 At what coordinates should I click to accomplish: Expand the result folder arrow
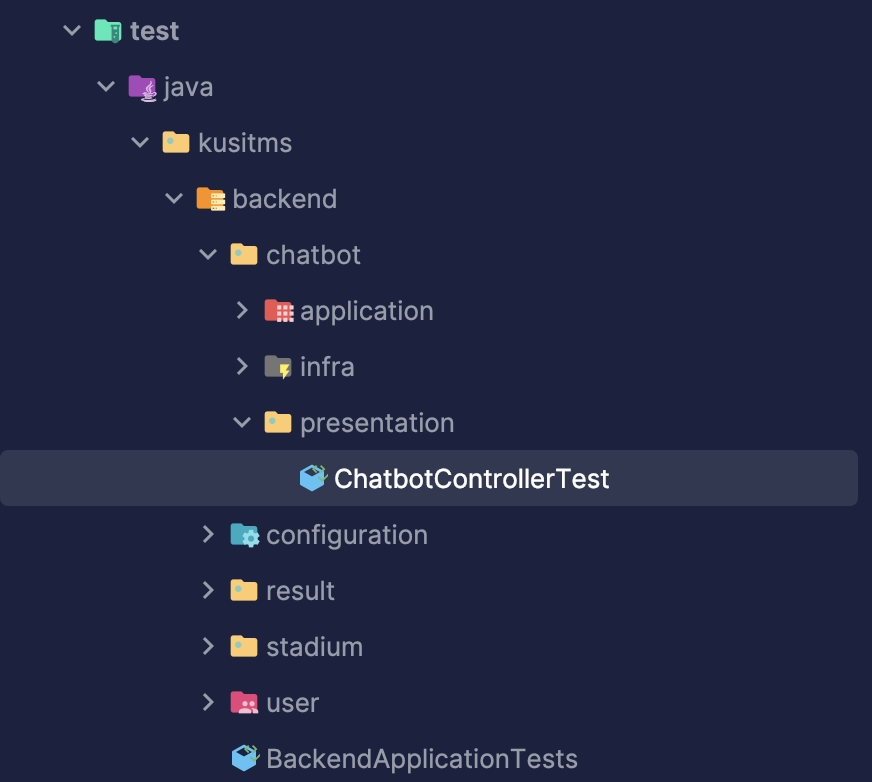(x=208, y=591)
